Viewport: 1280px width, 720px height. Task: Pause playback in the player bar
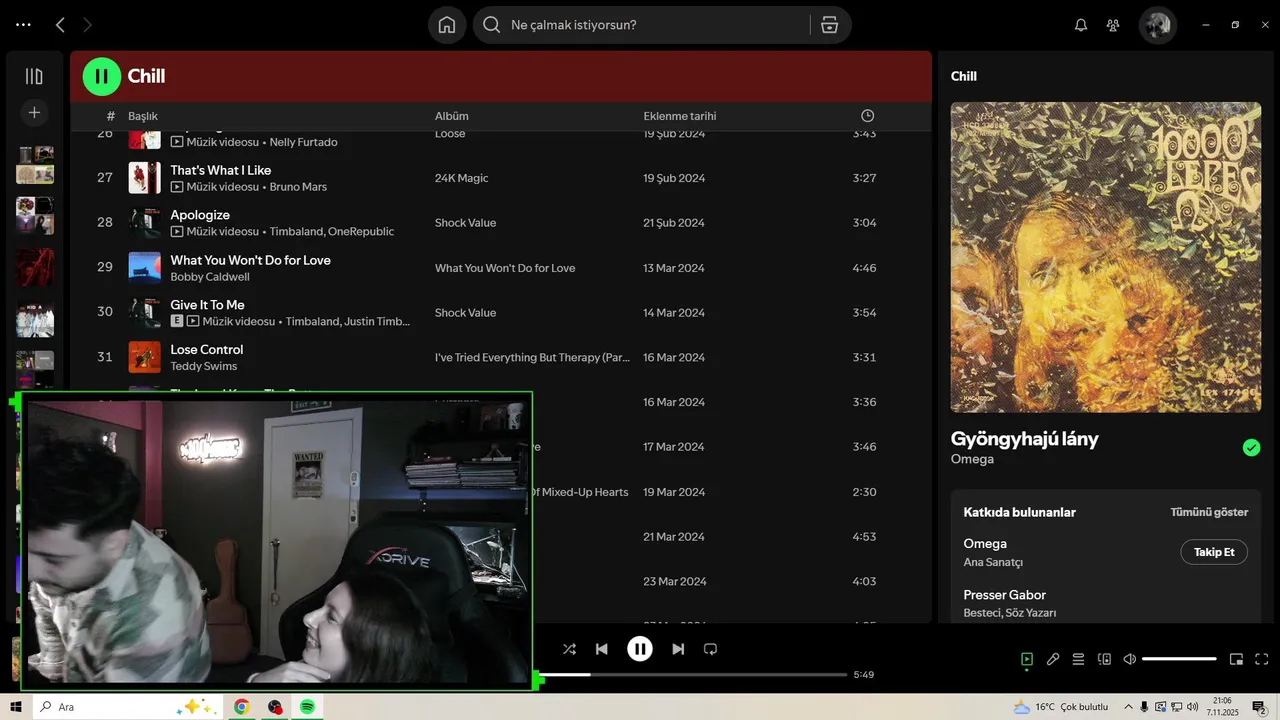point(640,649)
